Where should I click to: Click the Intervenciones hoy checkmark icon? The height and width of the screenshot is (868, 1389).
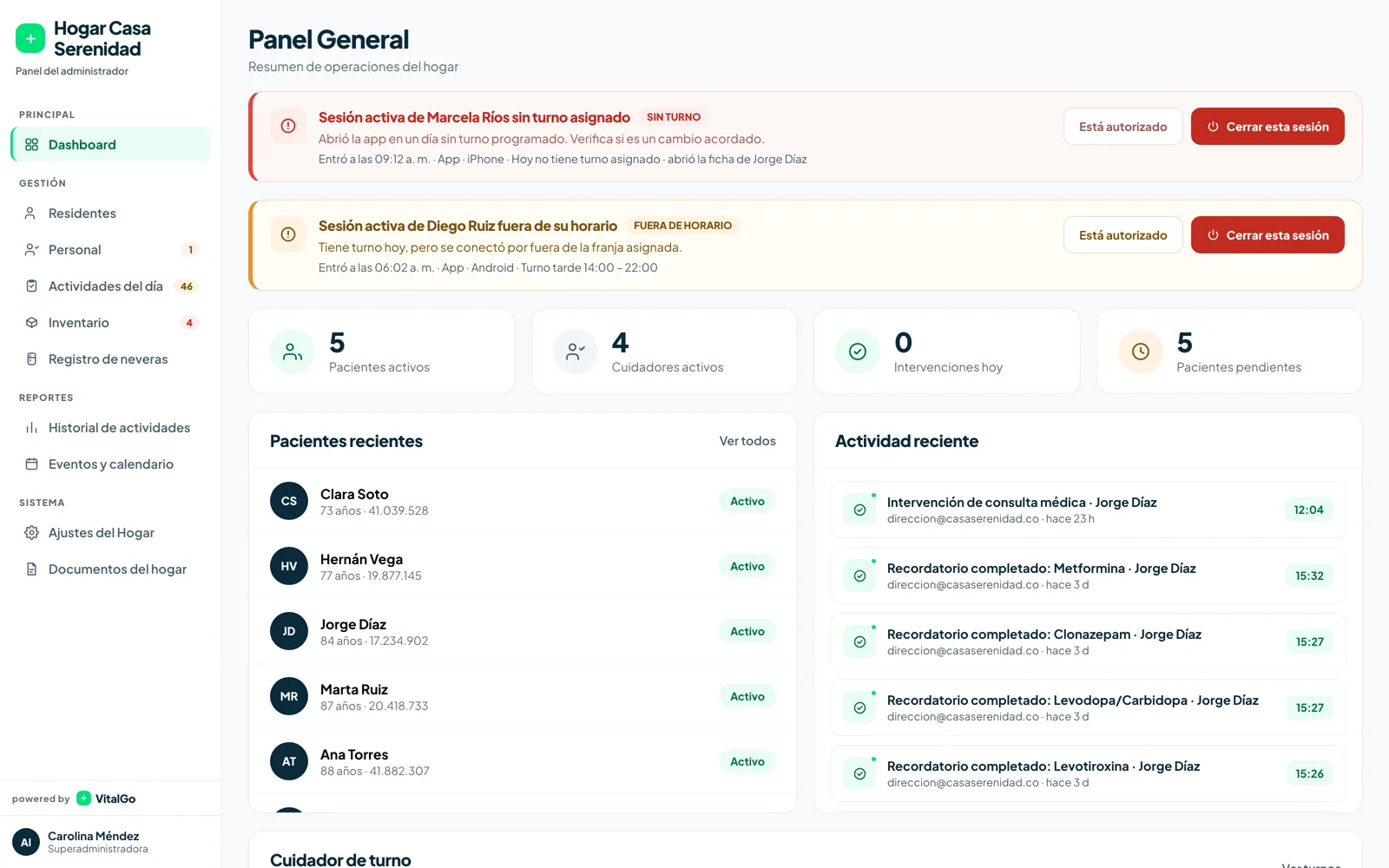point(858,352)
